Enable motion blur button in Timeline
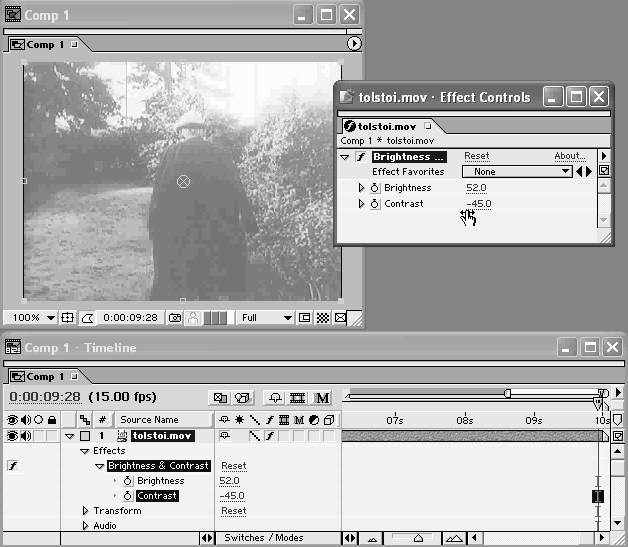 pos(323,398)
